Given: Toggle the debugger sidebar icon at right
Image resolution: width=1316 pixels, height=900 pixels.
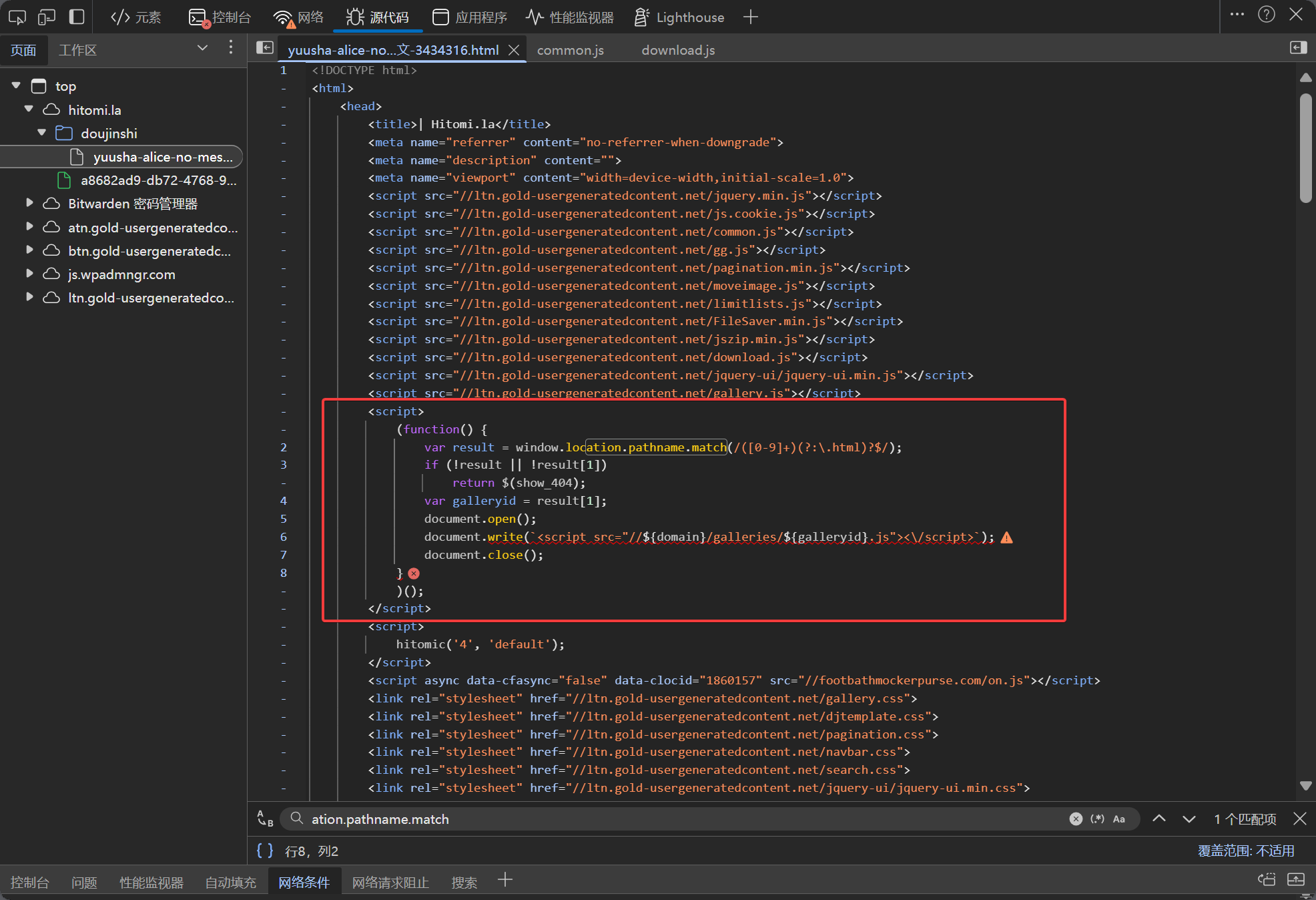Looking at the screenshot, I should pyautogui.click(x=1299, y=47).
